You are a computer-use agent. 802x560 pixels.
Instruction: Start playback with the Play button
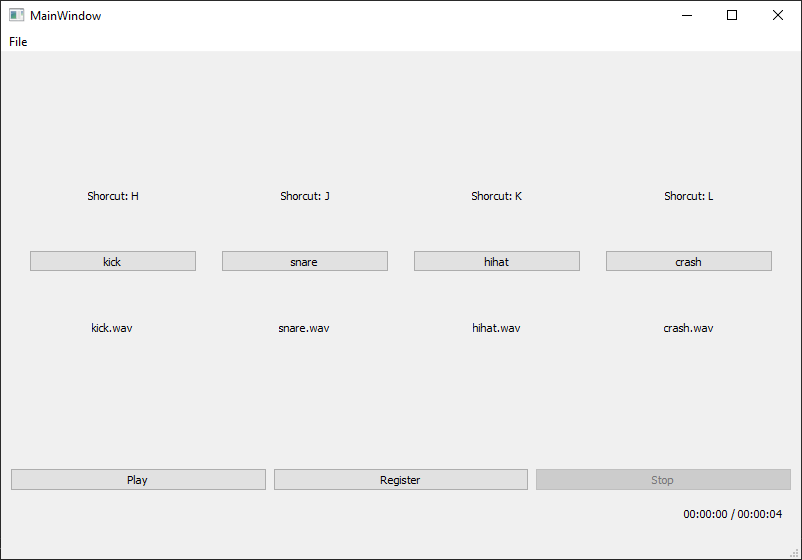point(138,480)
